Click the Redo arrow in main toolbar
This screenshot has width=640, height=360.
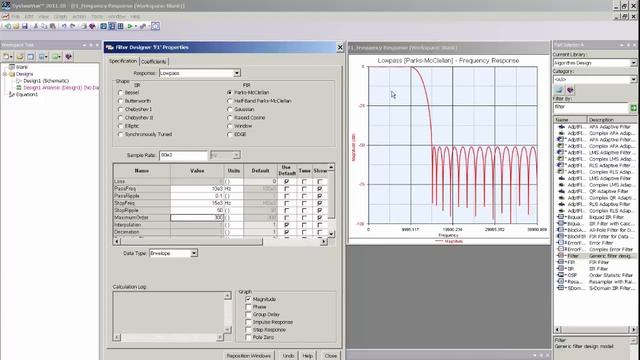point(72,26)
